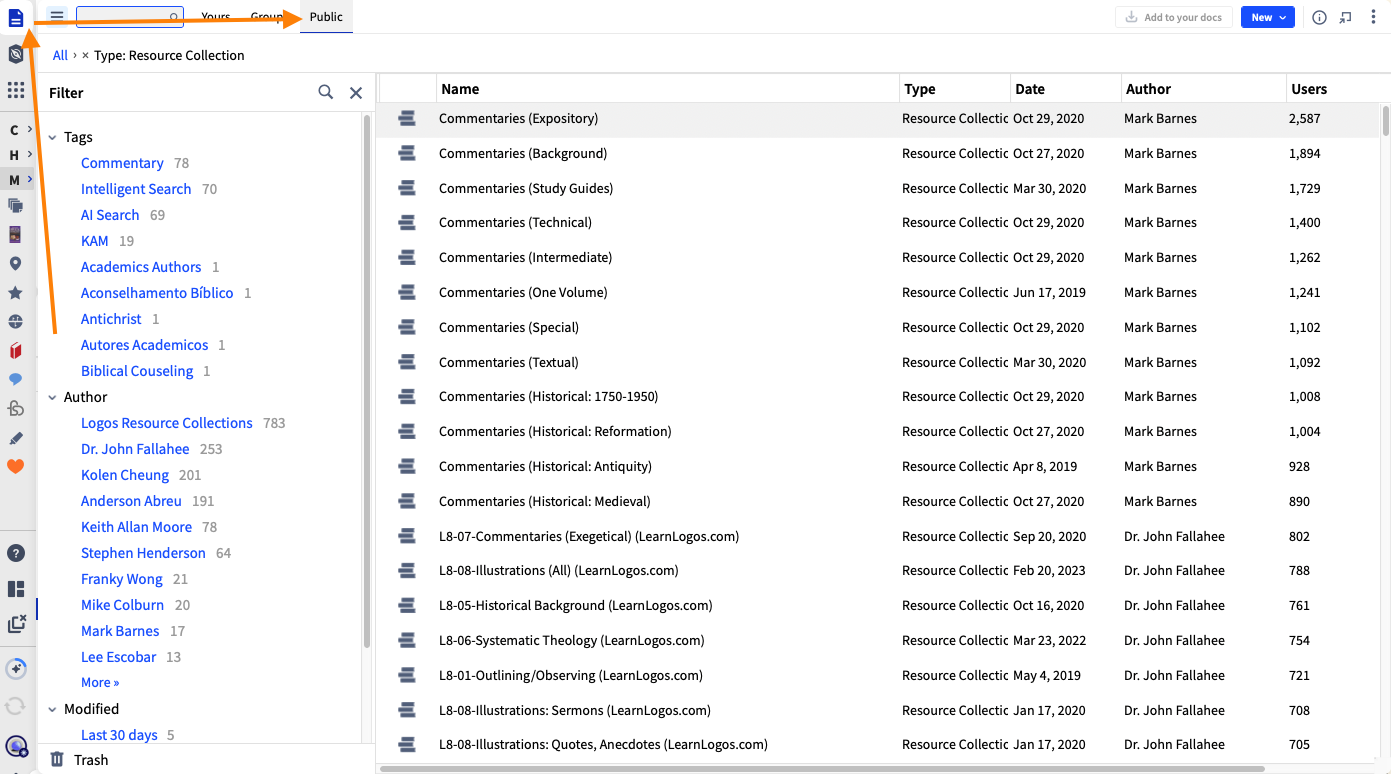Filter by author Mark Barnes
Screen dimensions: 1391x774
click(x=120, y=631)
